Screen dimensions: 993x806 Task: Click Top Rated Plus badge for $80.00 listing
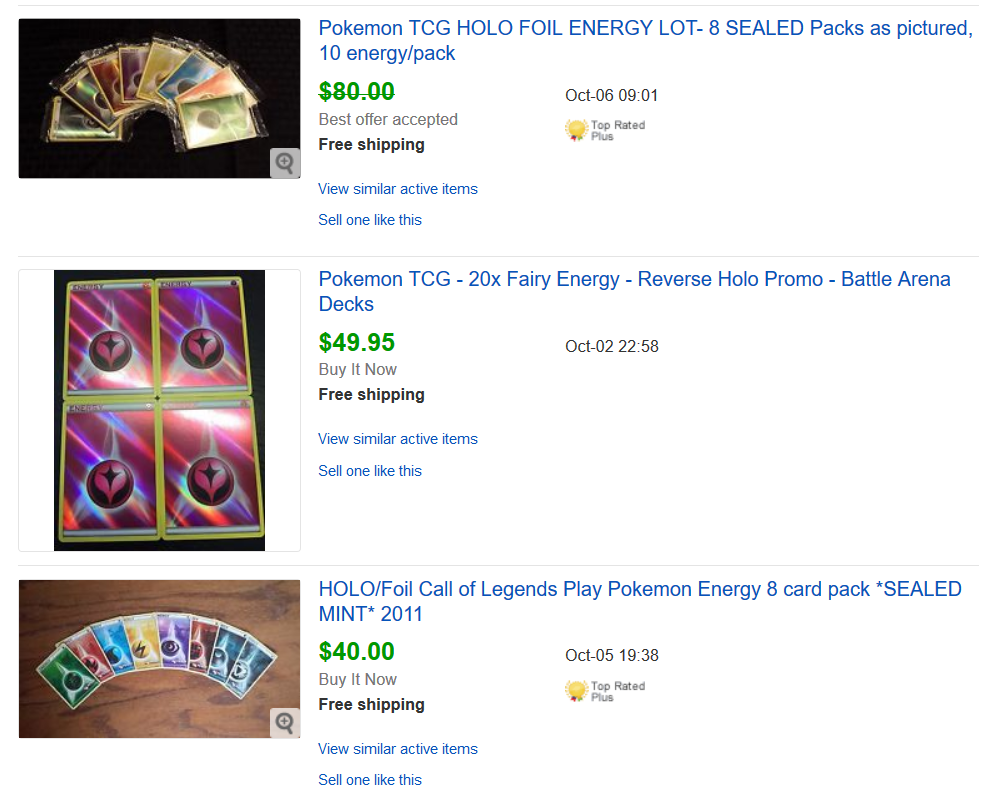pyautogui.click(x=605, y=130)
